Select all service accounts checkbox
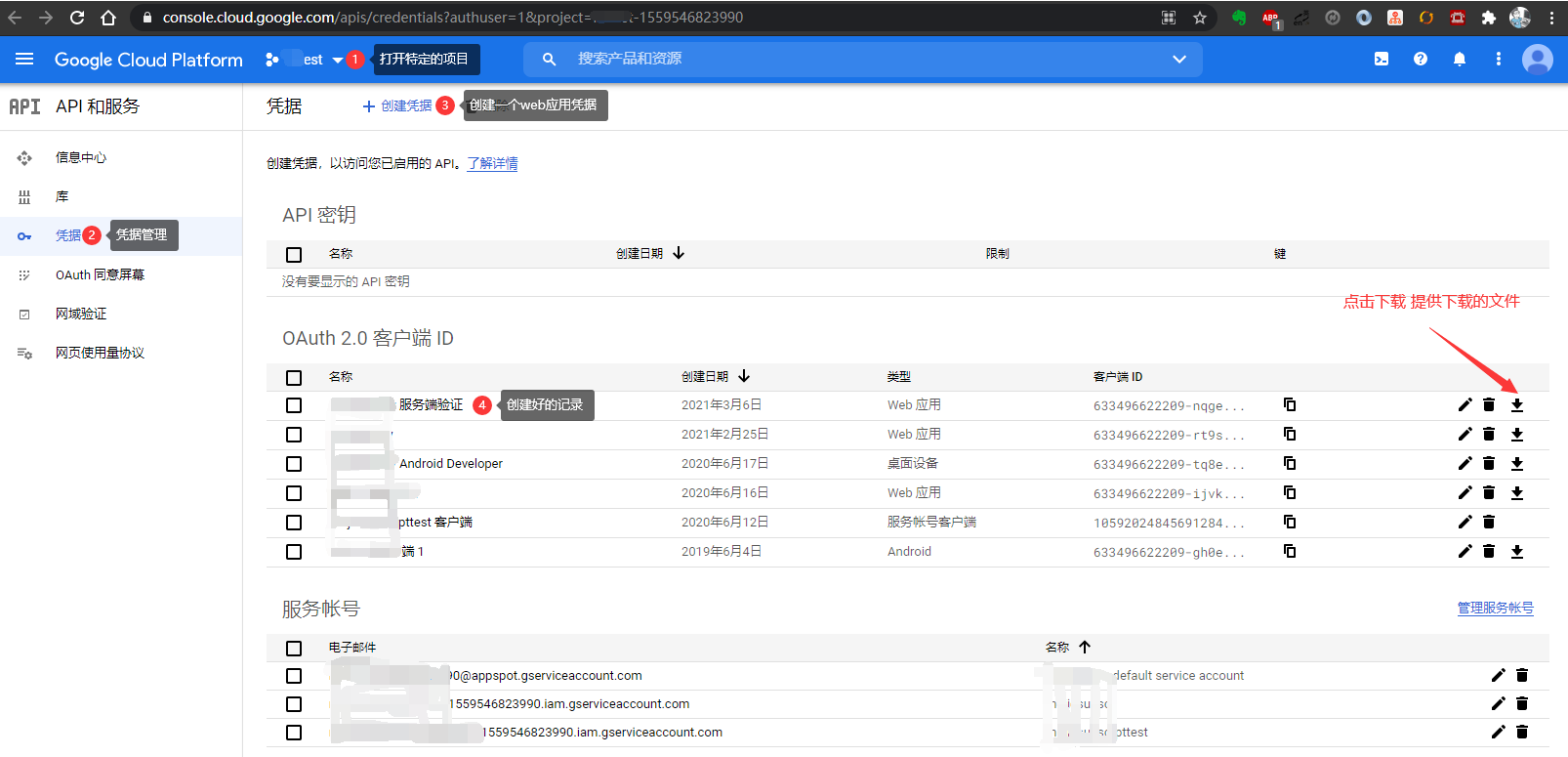 pos(294,649)
